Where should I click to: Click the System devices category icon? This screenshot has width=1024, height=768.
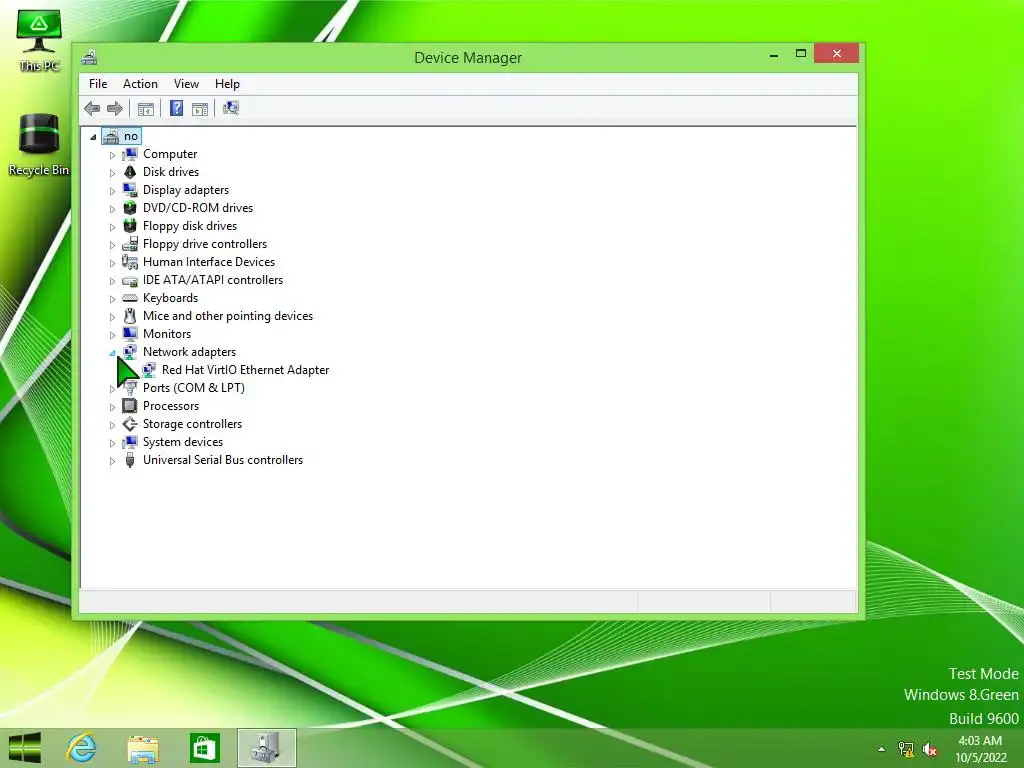click(x=130, y=442)
